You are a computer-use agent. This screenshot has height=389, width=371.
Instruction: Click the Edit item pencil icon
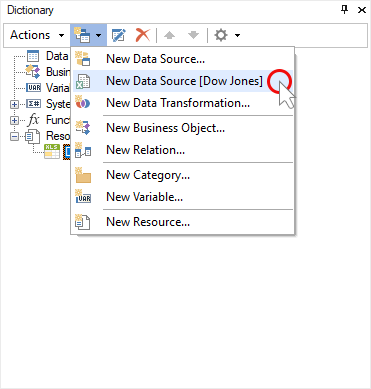point(119,35)
